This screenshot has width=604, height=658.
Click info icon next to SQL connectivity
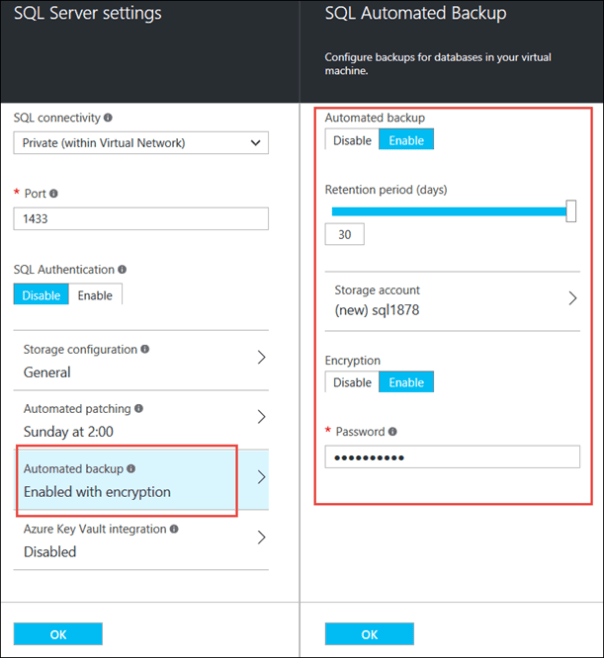[108, 118]
